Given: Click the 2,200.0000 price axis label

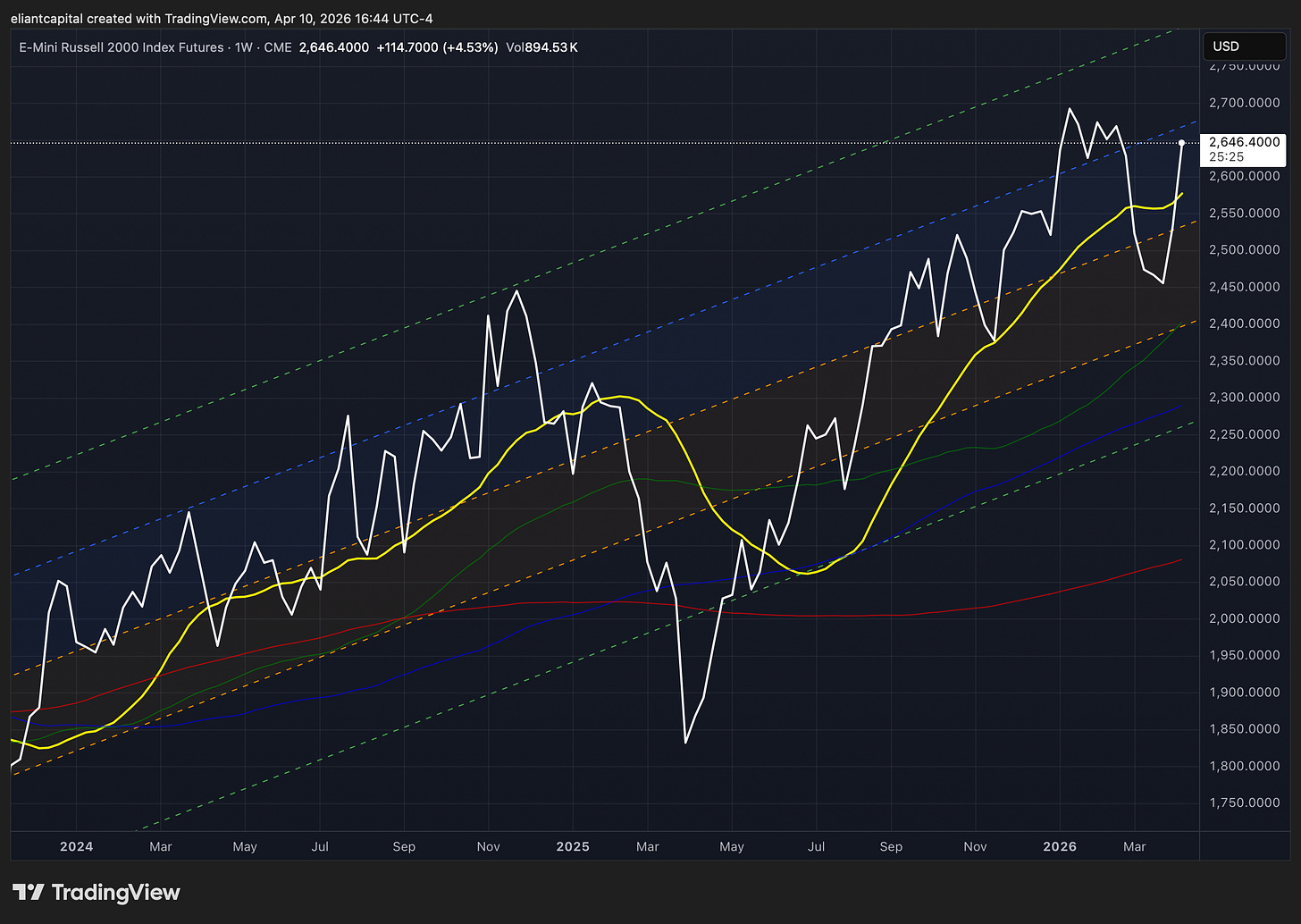Looking at the screenshot, I should click(x=1243, y=471).
